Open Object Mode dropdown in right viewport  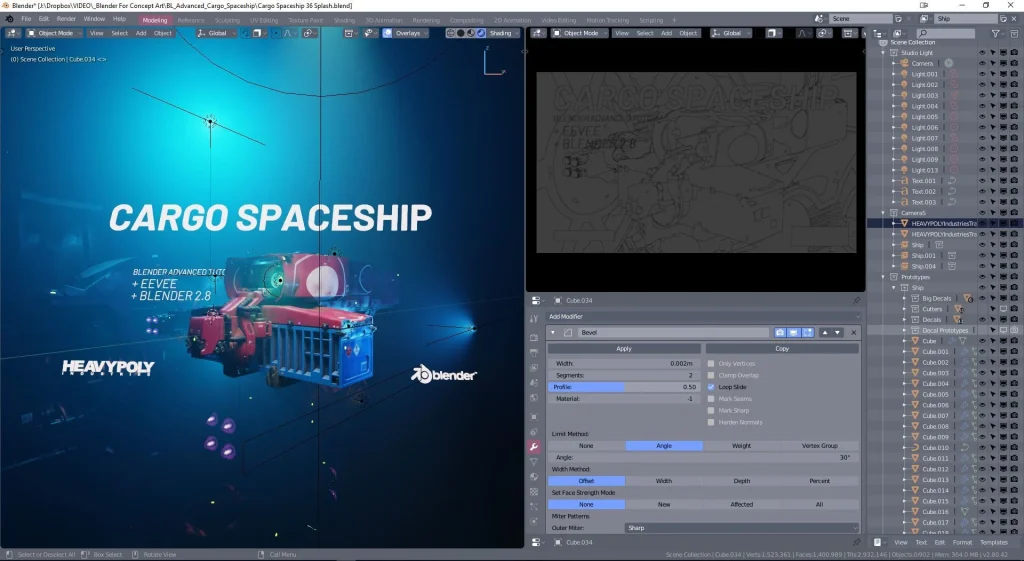coord(581,33)
